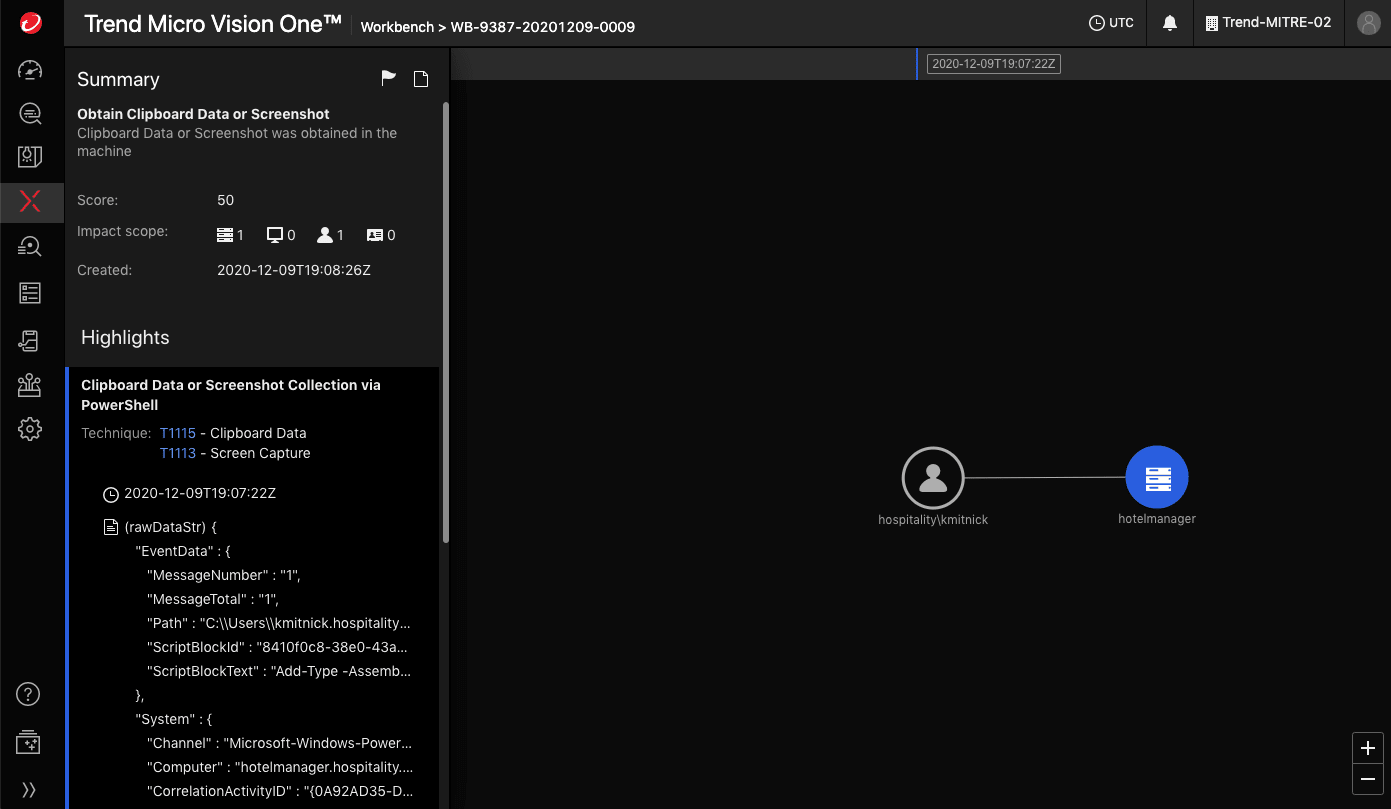Open the settings gear icon in sidebar
This screenshot has width=1391, height=809.
click(30, 429)
